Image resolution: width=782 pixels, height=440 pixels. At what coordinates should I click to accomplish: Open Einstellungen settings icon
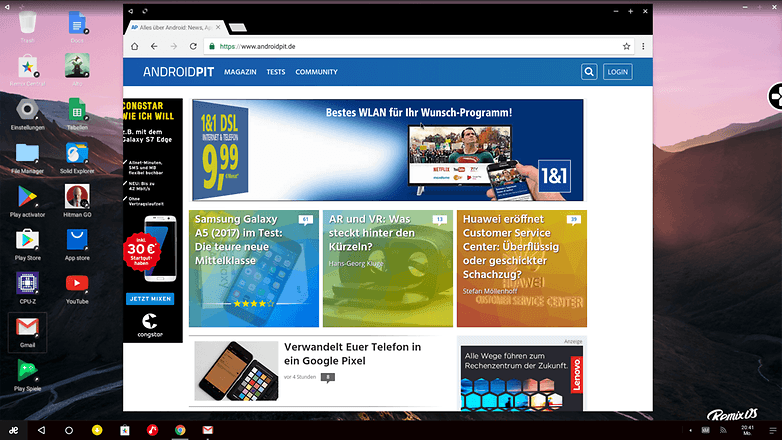(x=27, y=111)
